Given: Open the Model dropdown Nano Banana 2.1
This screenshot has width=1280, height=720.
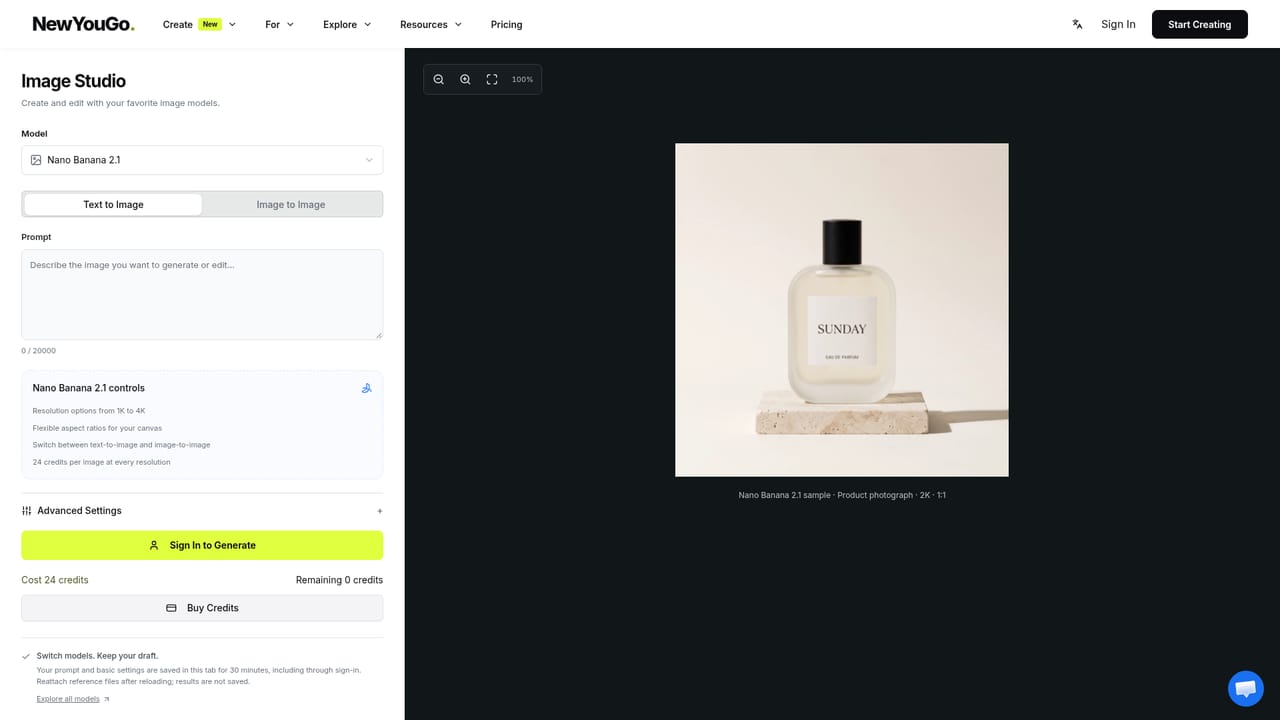Looking at the screenshot, I should pos(202,160).
